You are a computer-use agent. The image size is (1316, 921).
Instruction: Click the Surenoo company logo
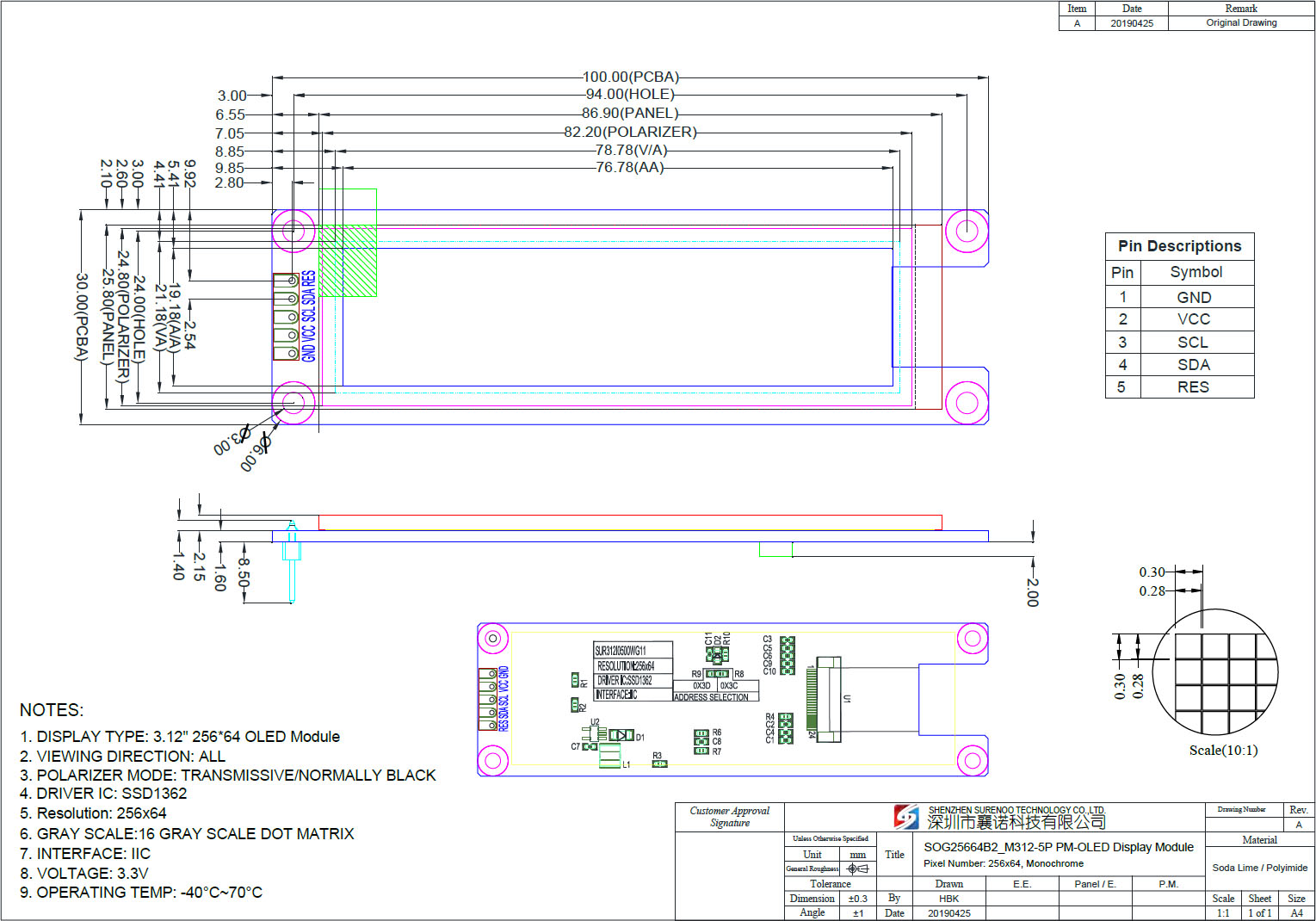(905, 817)
